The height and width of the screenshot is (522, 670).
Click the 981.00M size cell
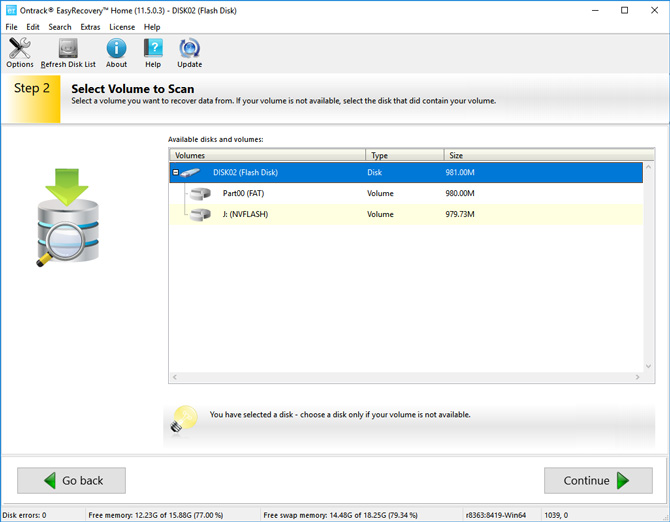tap(460, 173)
